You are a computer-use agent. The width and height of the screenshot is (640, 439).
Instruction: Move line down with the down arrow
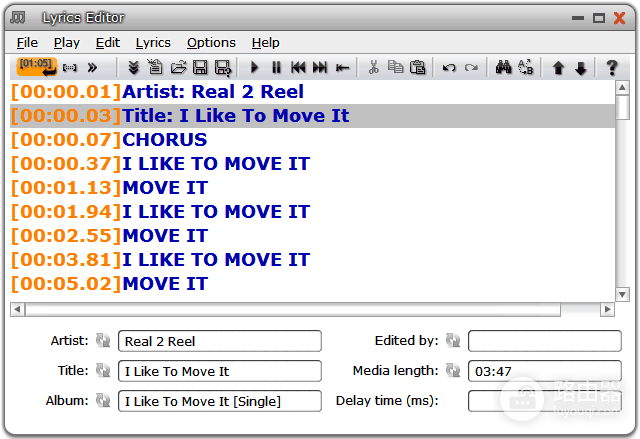(580, 68)
